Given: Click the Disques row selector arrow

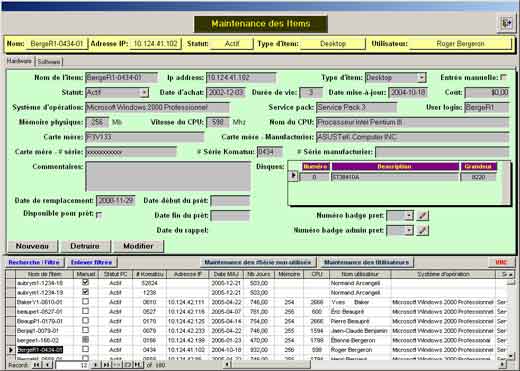Looking at the screenshot, I should pos(293,175).
